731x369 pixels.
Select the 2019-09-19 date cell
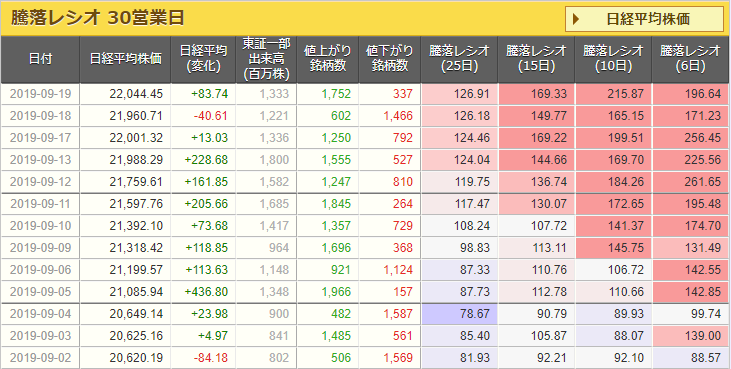pos(40,94)
